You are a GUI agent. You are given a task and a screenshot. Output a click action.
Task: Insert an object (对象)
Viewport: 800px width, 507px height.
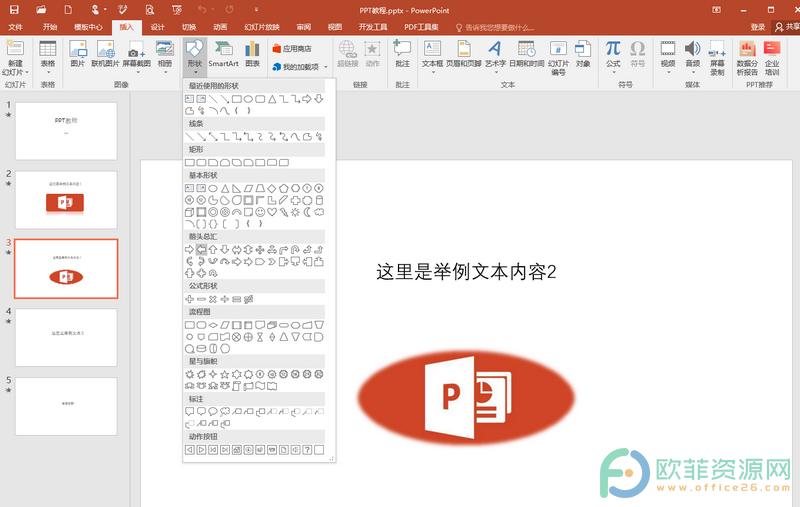pyautogui.click(x=583, y=55)
